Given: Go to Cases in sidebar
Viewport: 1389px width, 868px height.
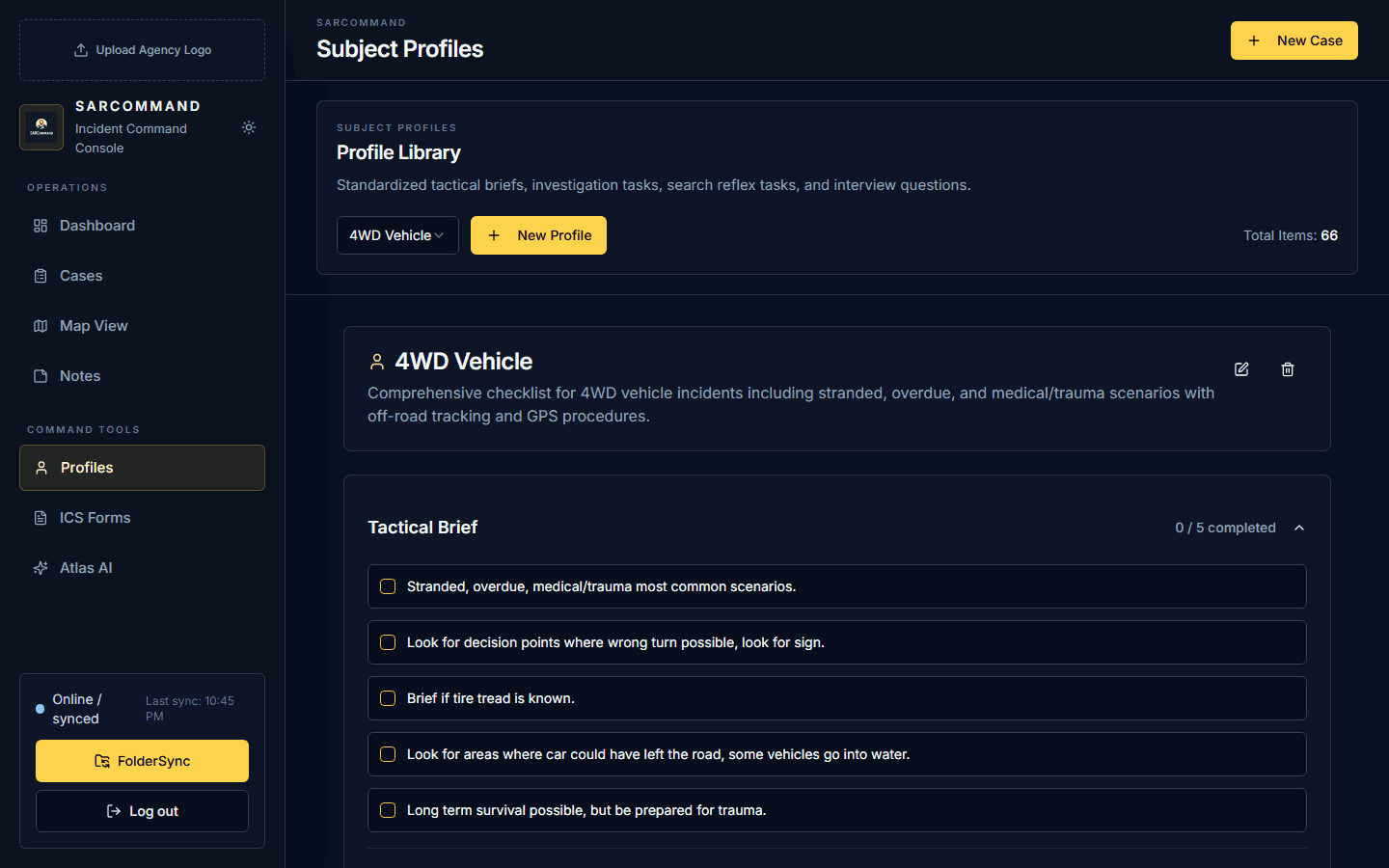Looking at the screenshot, I should click(x=142, y=276).
